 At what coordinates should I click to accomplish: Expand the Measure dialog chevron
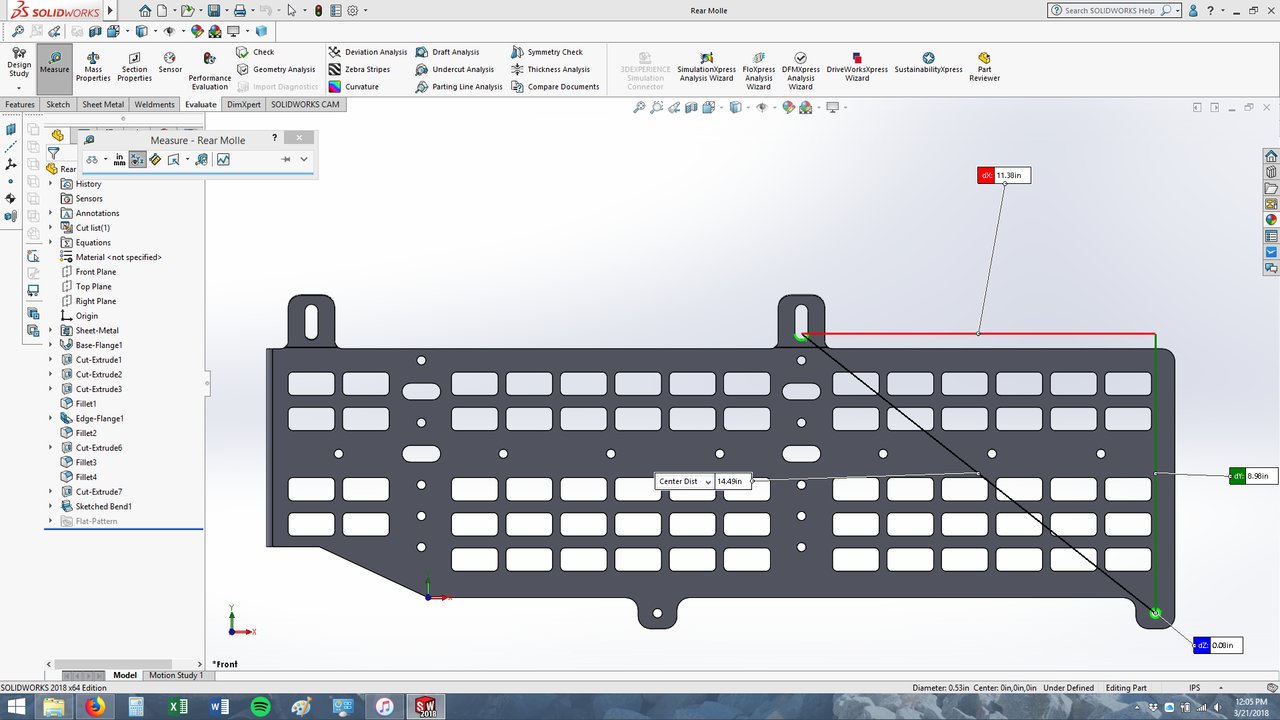click(304, 159)
